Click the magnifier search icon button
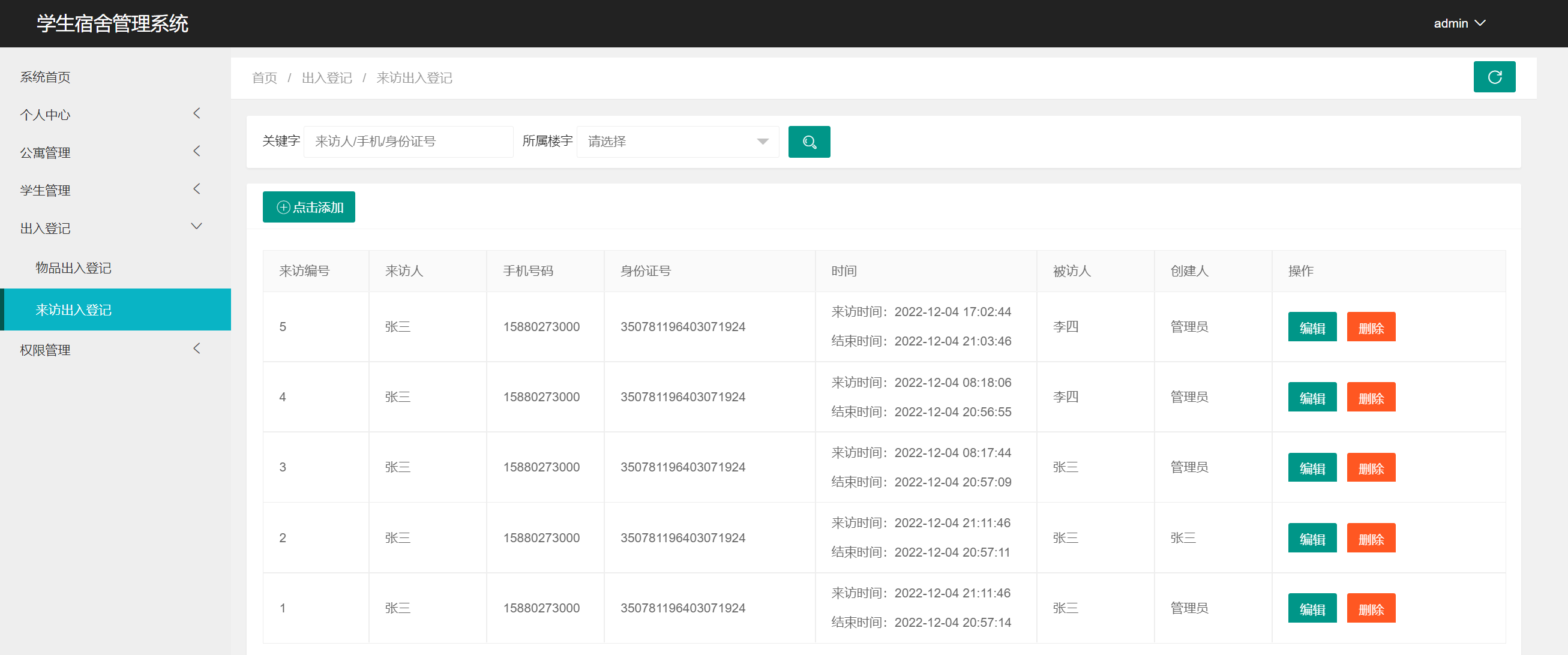The height and width of the screenshot is (655, 1568). 808,142
